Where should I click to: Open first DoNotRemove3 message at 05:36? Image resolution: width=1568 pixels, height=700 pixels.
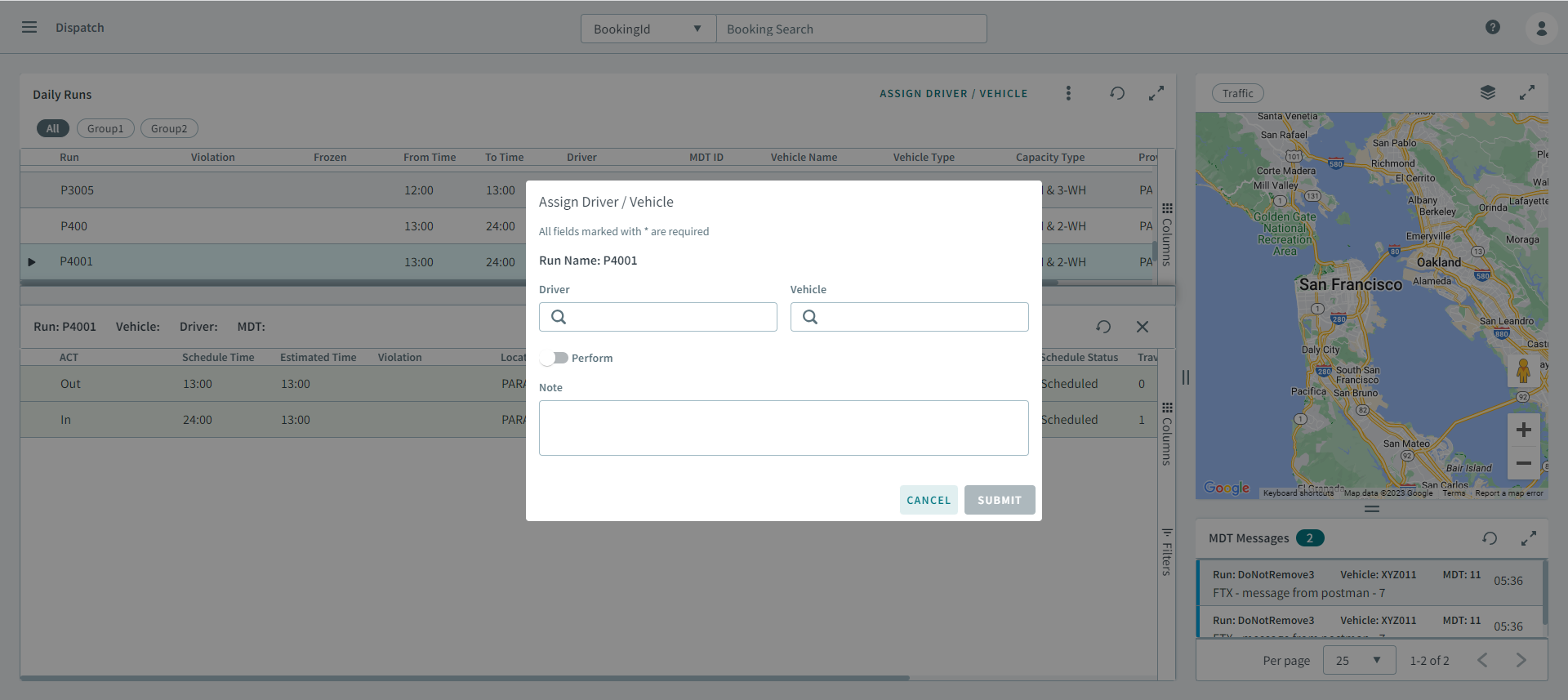(1370, 583)
